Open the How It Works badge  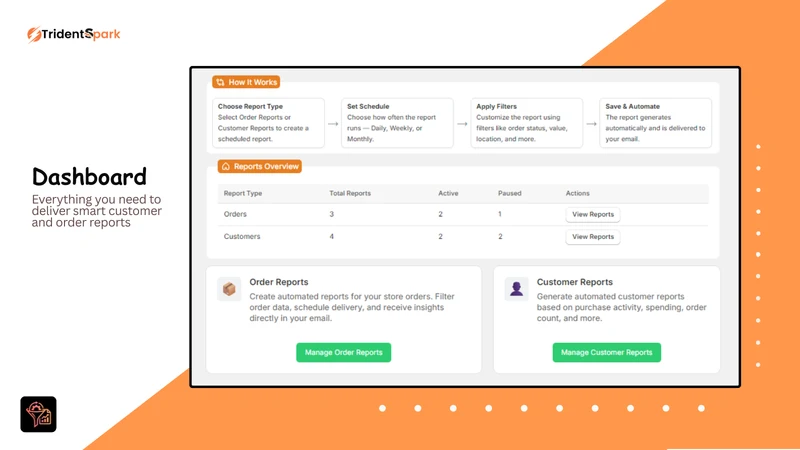pyautogui.click(x=246, y=82)
